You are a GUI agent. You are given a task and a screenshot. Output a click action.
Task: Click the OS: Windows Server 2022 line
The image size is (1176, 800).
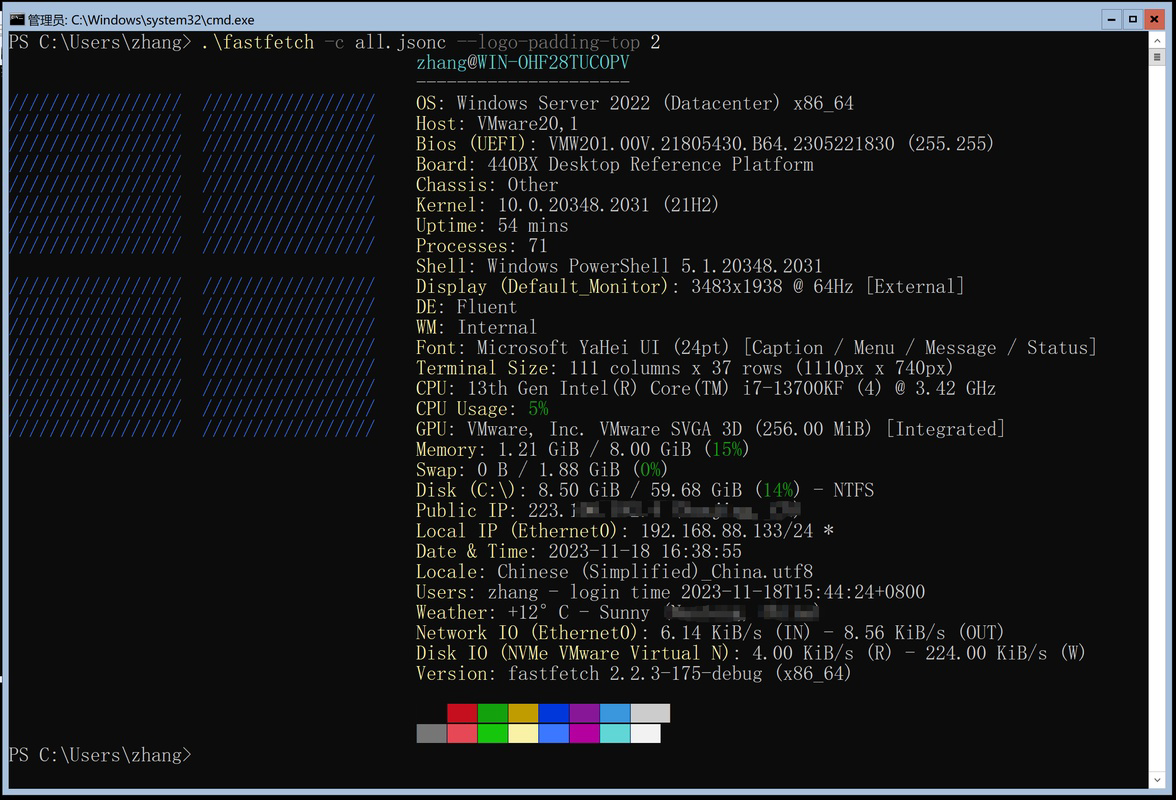click(x=634, y=103)
